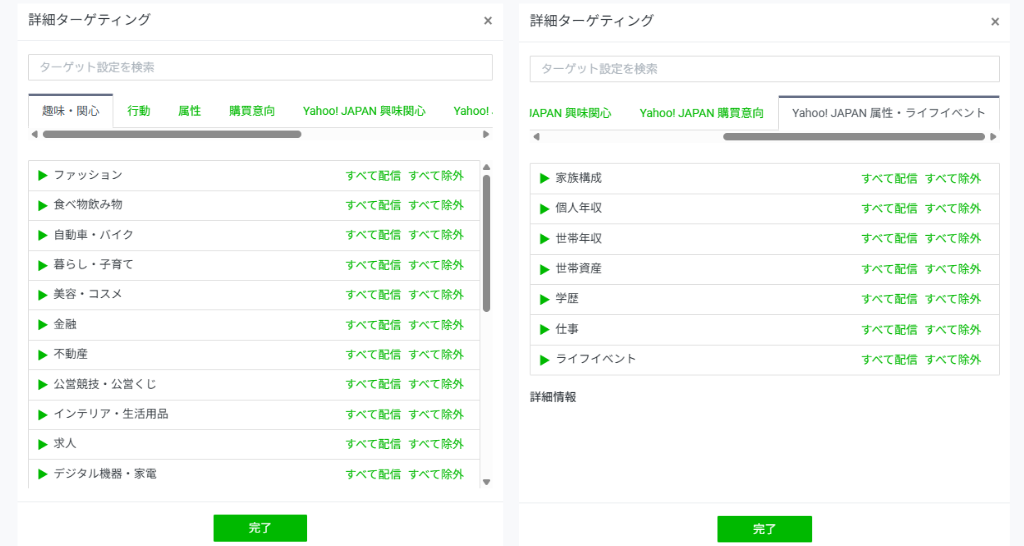This screenshot has width=1024, height=546.
Task: Click 完了 button in right dialog
Action: point(764,529)
